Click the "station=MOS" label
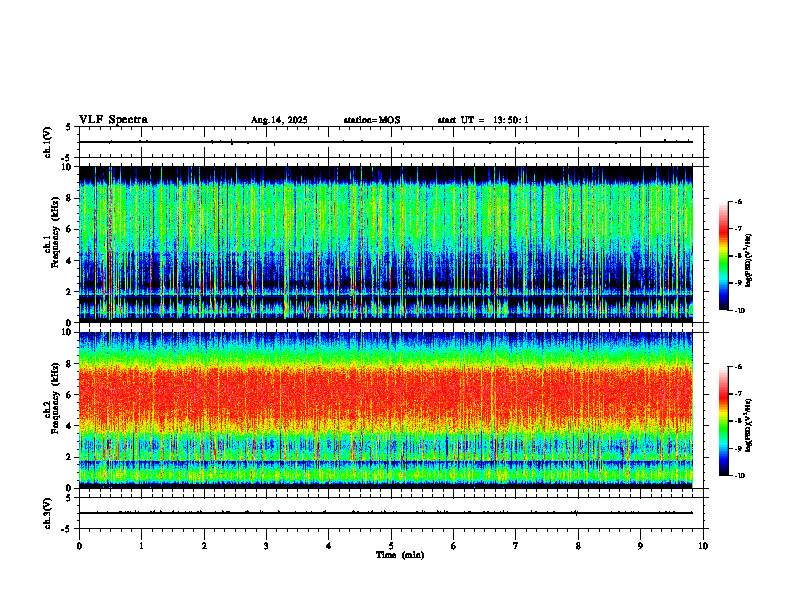The image size is (792, 612). 372,120
